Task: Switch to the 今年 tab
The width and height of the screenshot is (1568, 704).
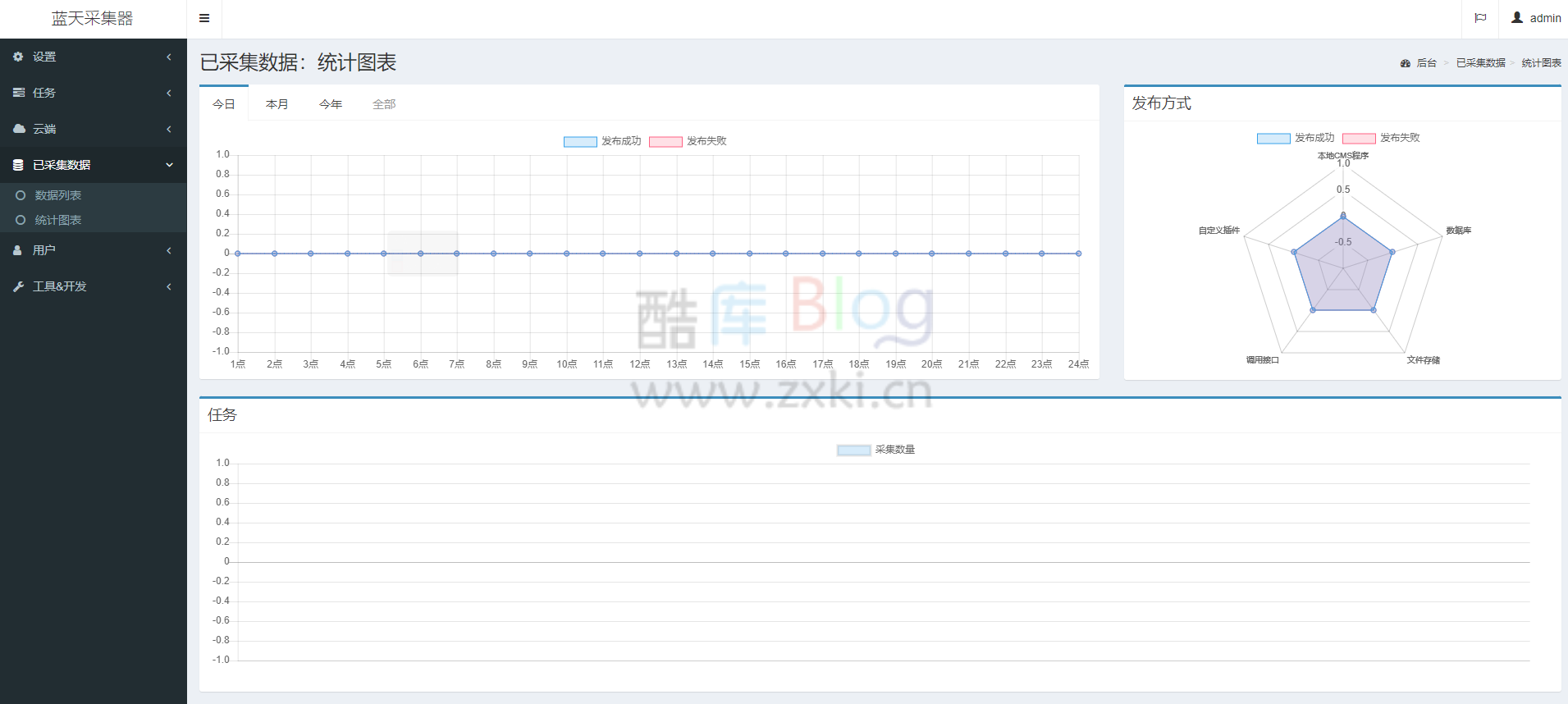Action: (x=331, y=104)
